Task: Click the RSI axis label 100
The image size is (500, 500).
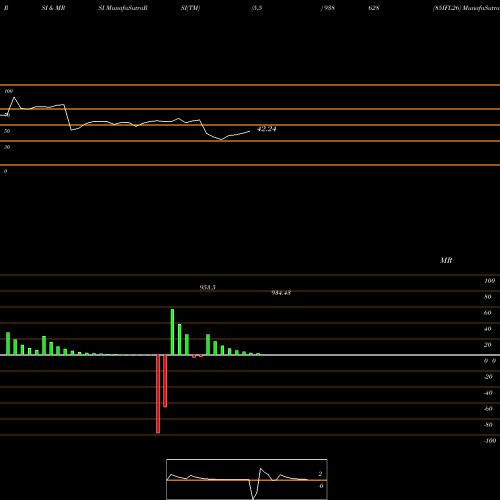Action: point(9,91)
